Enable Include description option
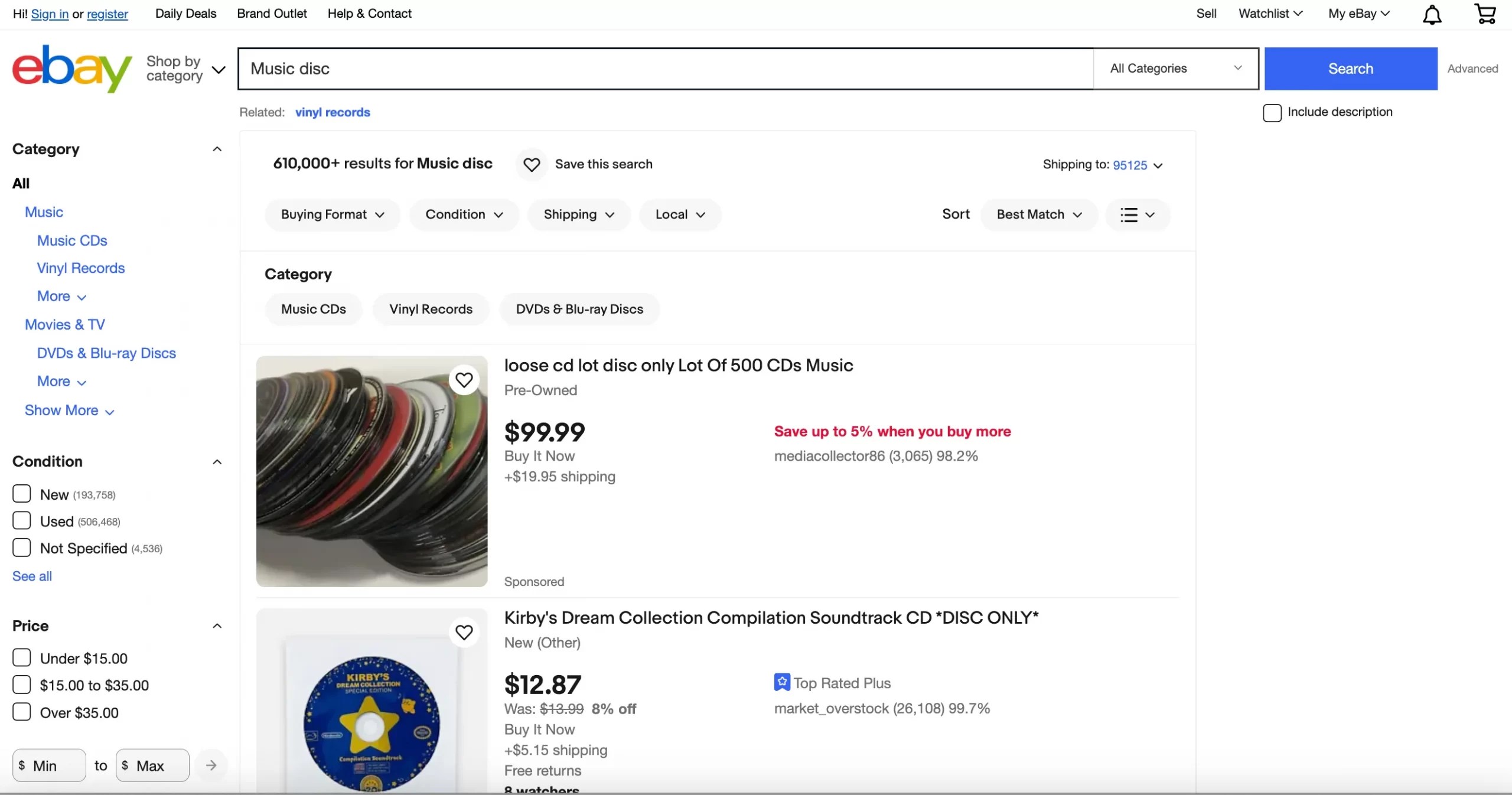Image resolution: width=1512 pixels, height=795 pixels. click(x=1272, y=112)
